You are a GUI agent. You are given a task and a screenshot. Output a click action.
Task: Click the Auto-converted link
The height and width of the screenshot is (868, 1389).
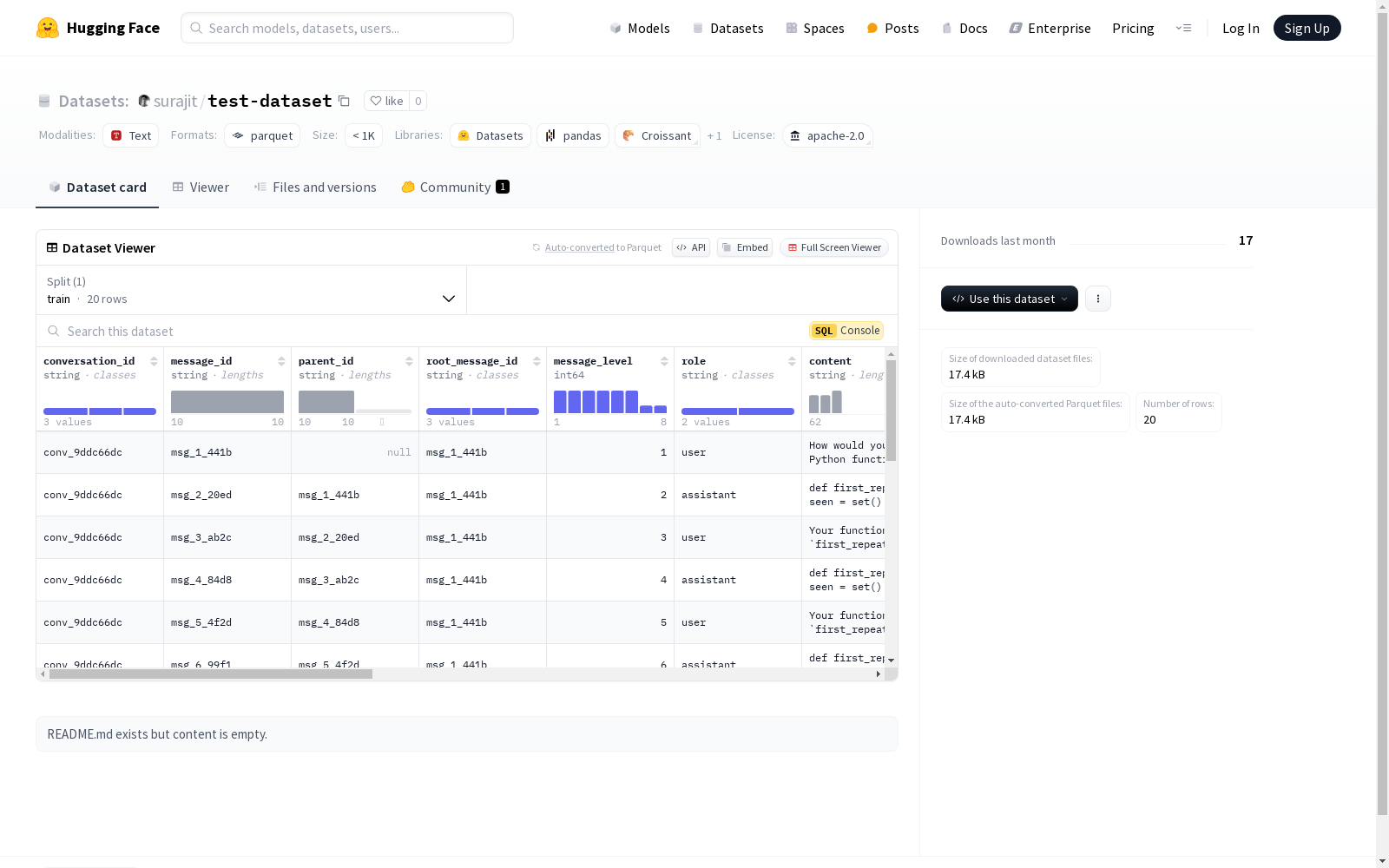579,247
